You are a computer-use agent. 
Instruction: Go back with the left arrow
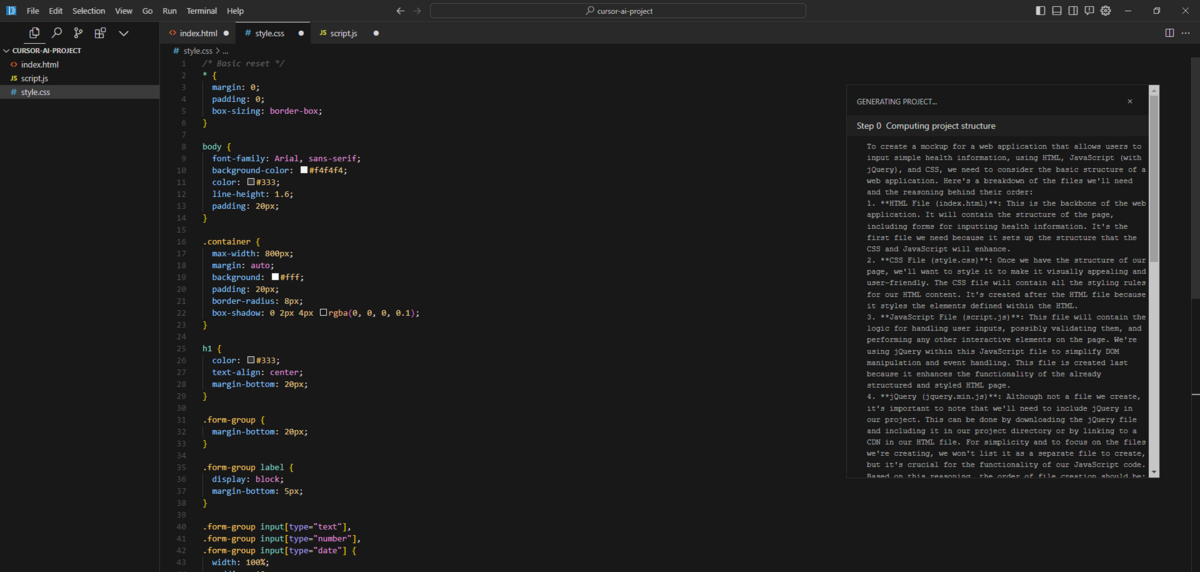pyautogui.click(x=401, y=10)
